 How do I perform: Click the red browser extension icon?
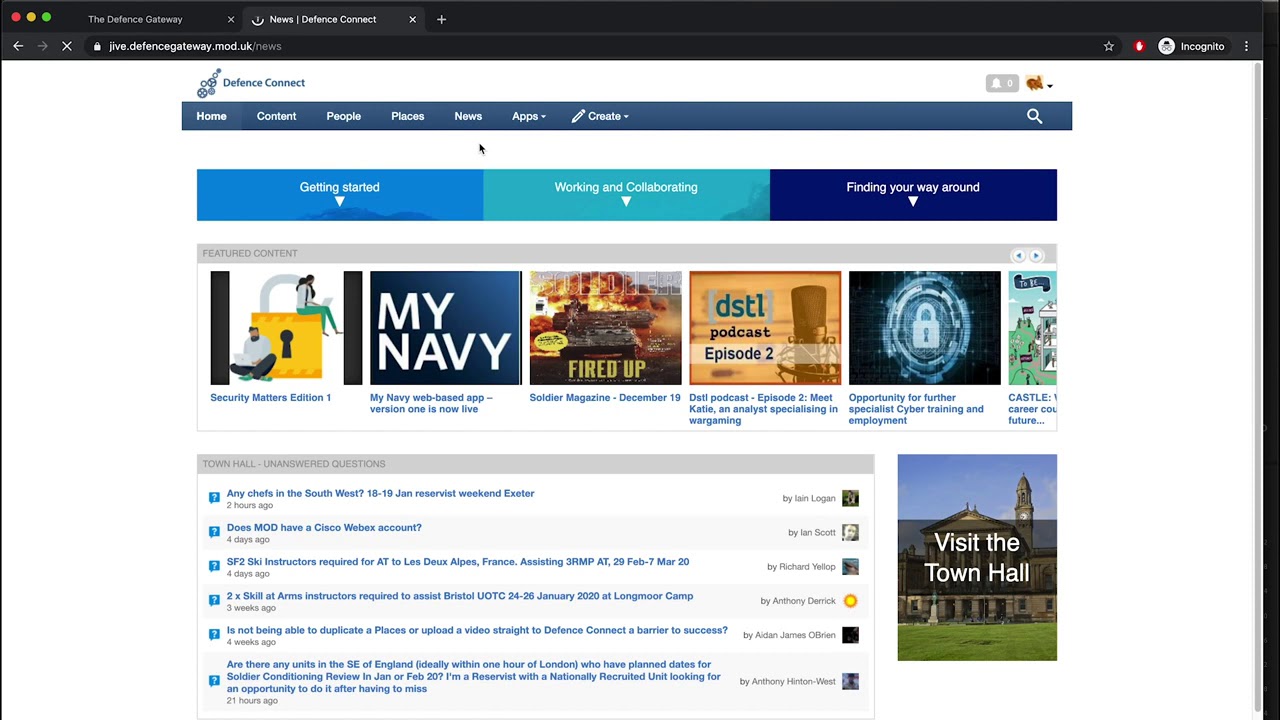tap(1139, 46)
